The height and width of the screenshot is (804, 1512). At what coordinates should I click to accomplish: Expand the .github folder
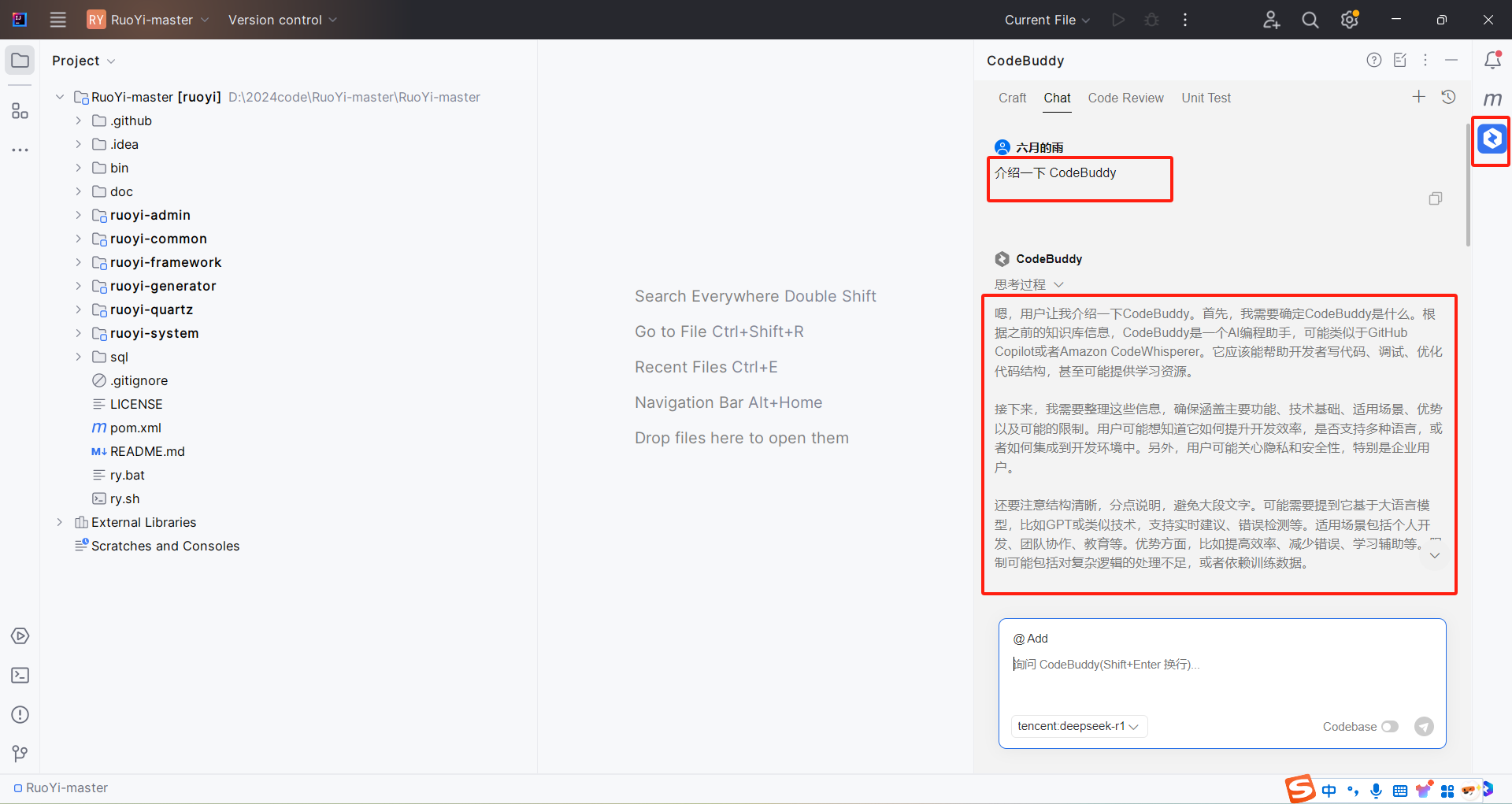coord(78,120)
